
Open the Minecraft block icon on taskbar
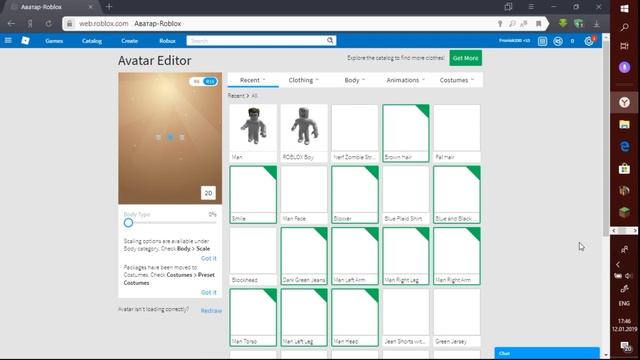pos(624,212)
